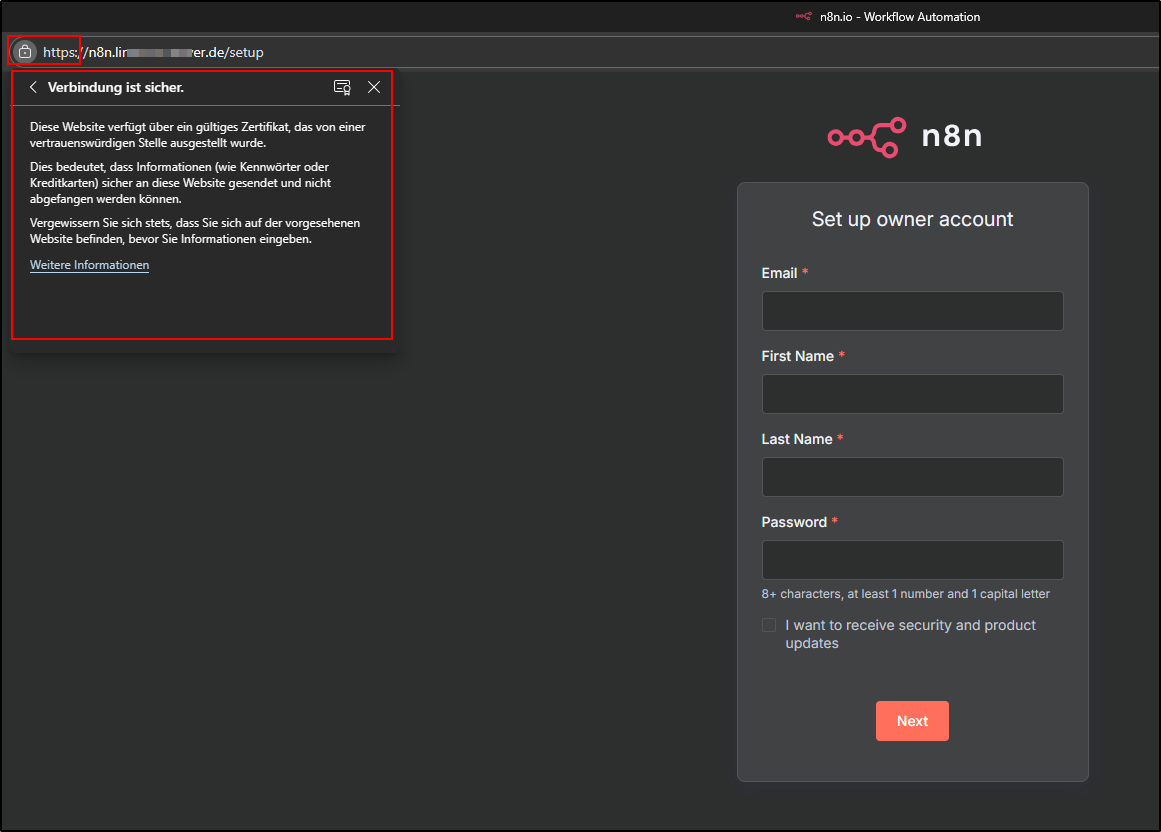The width and height of the screenshot is (1161, 832).
Task: Click the Password input field
Action: [912, 560]
